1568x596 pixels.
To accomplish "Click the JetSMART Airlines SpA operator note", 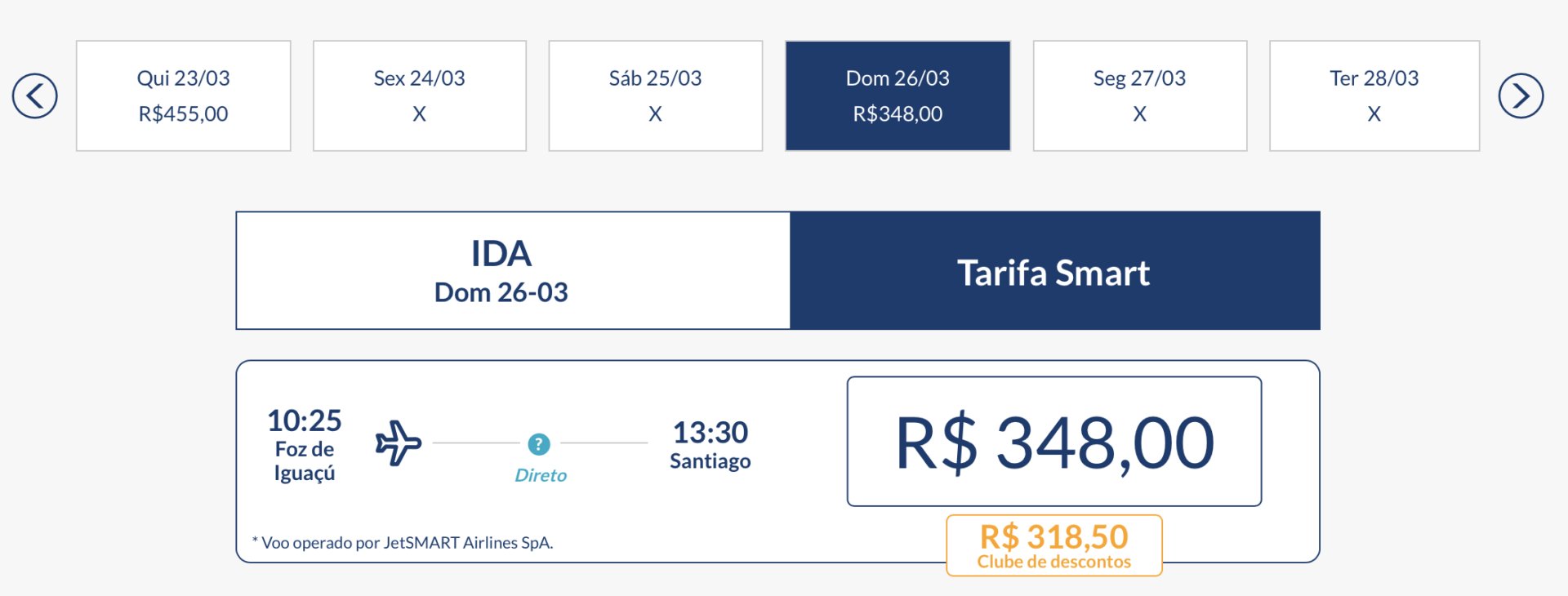I will tap(403, 543).
